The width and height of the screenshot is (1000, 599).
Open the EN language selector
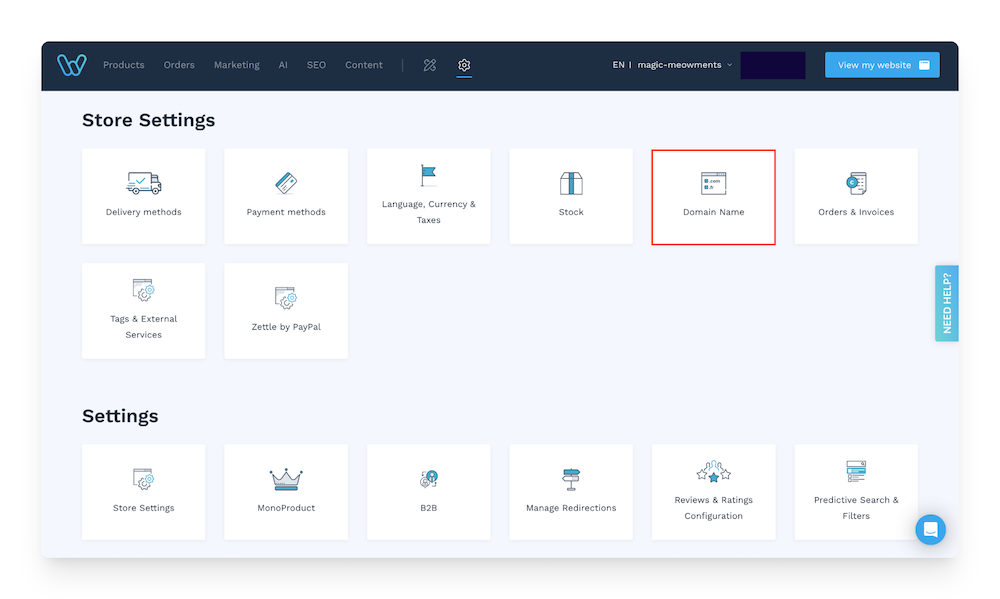click(618, 64)
